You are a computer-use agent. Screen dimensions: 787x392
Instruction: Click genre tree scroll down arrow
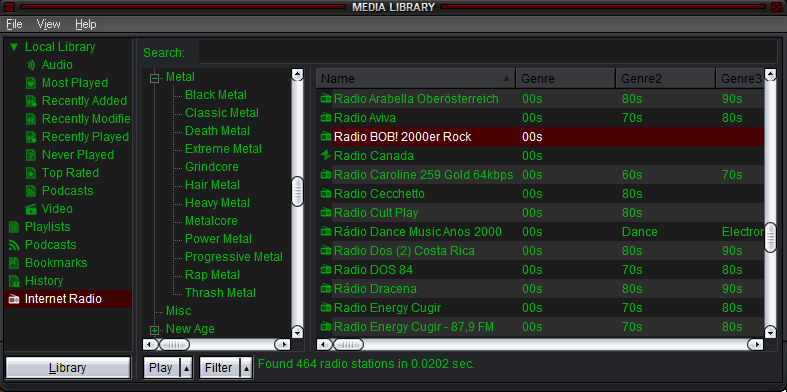point(298,332)
